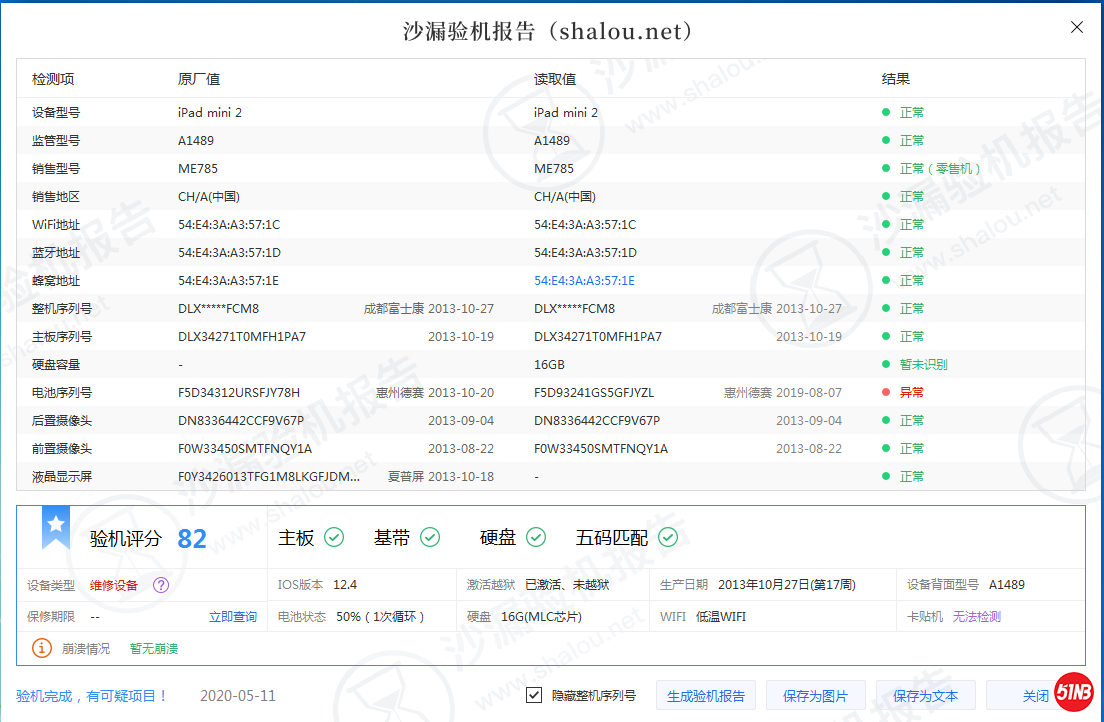Click the 无法检测 link beside 卡贴机
Image resolution: width=1104 pixels, height=722 pixels.
point(976,617)
